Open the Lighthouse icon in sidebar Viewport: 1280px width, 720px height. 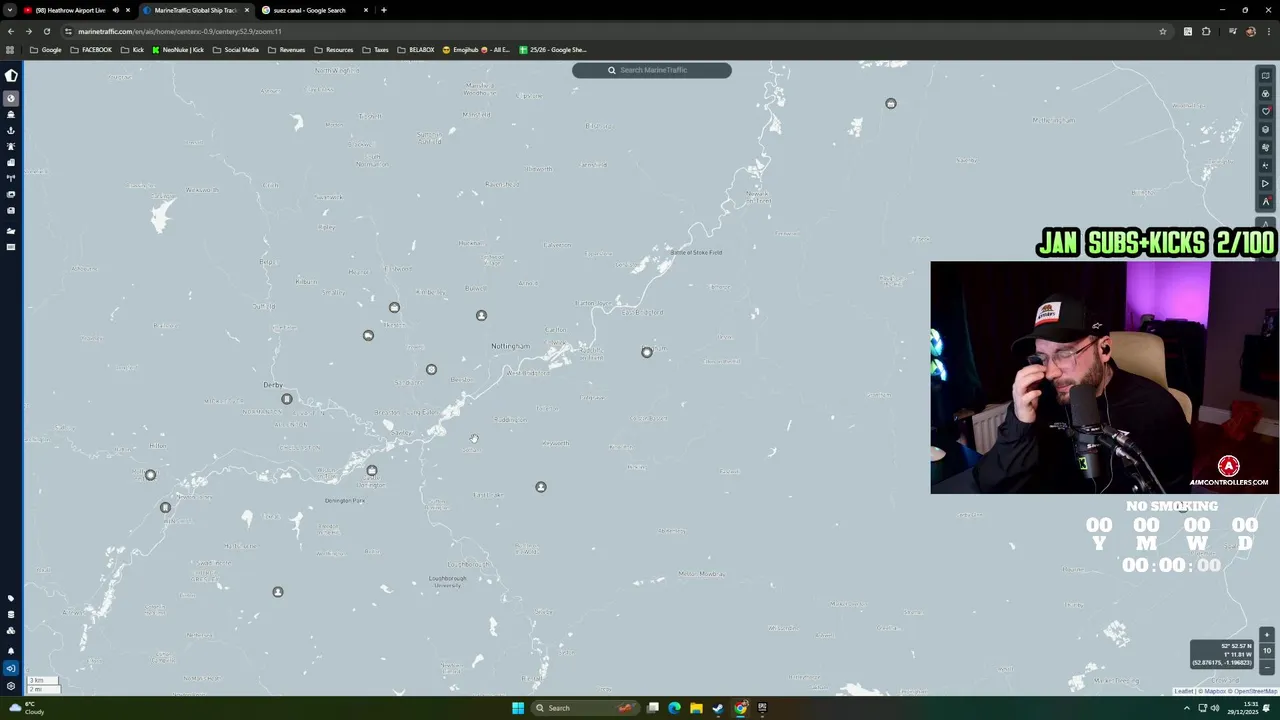coord(11,146)
